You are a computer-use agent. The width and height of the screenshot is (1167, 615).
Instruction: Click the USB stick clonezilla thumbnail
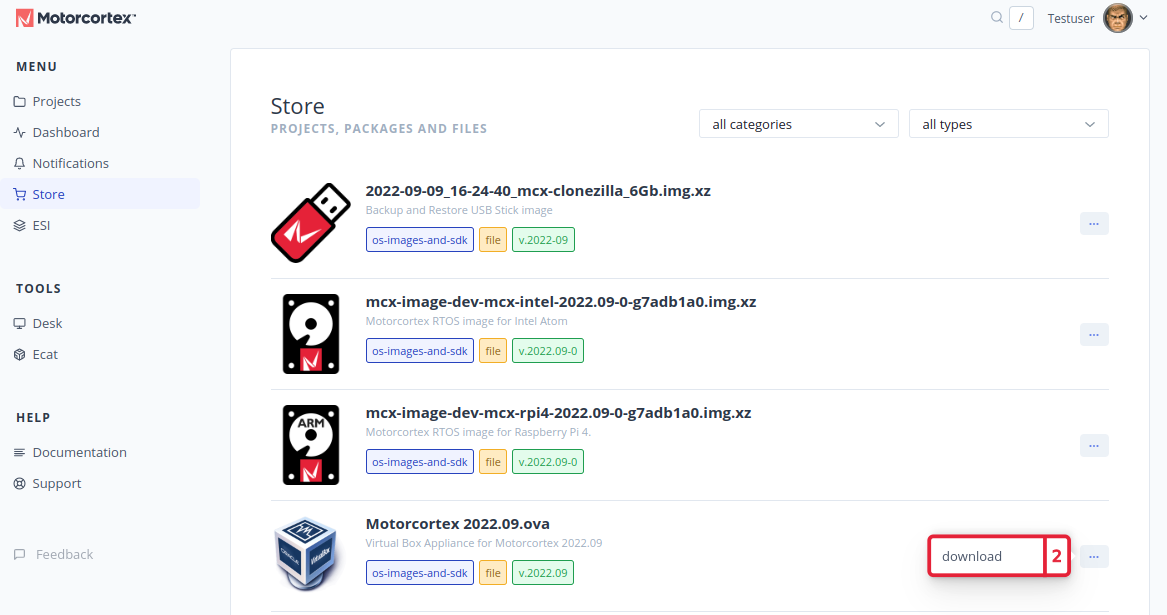310,223
